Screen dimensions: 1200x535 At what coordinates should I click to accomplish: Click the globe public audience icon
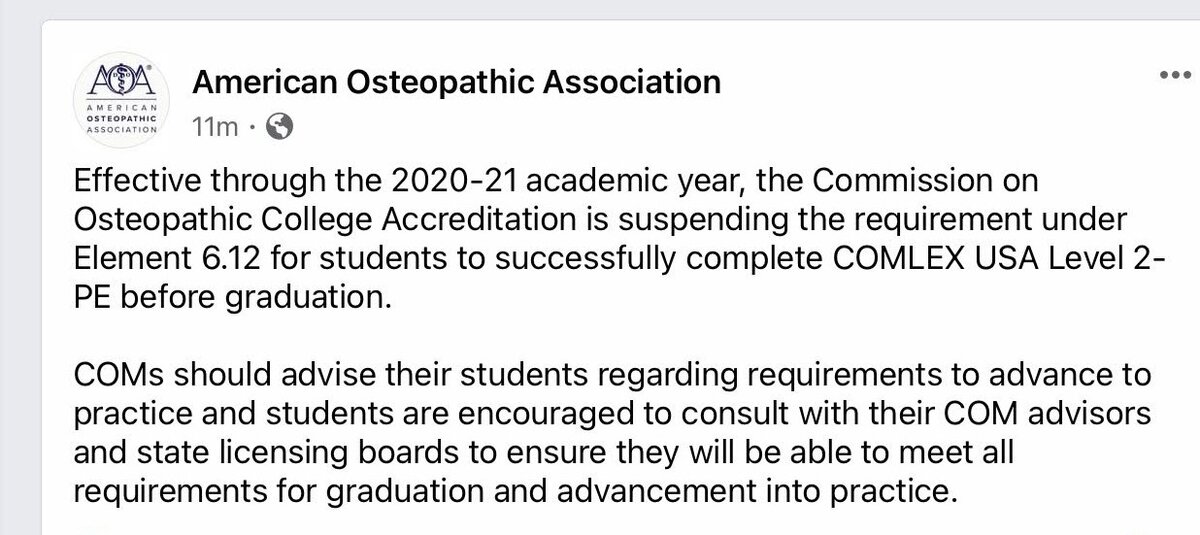coord(283,127)
